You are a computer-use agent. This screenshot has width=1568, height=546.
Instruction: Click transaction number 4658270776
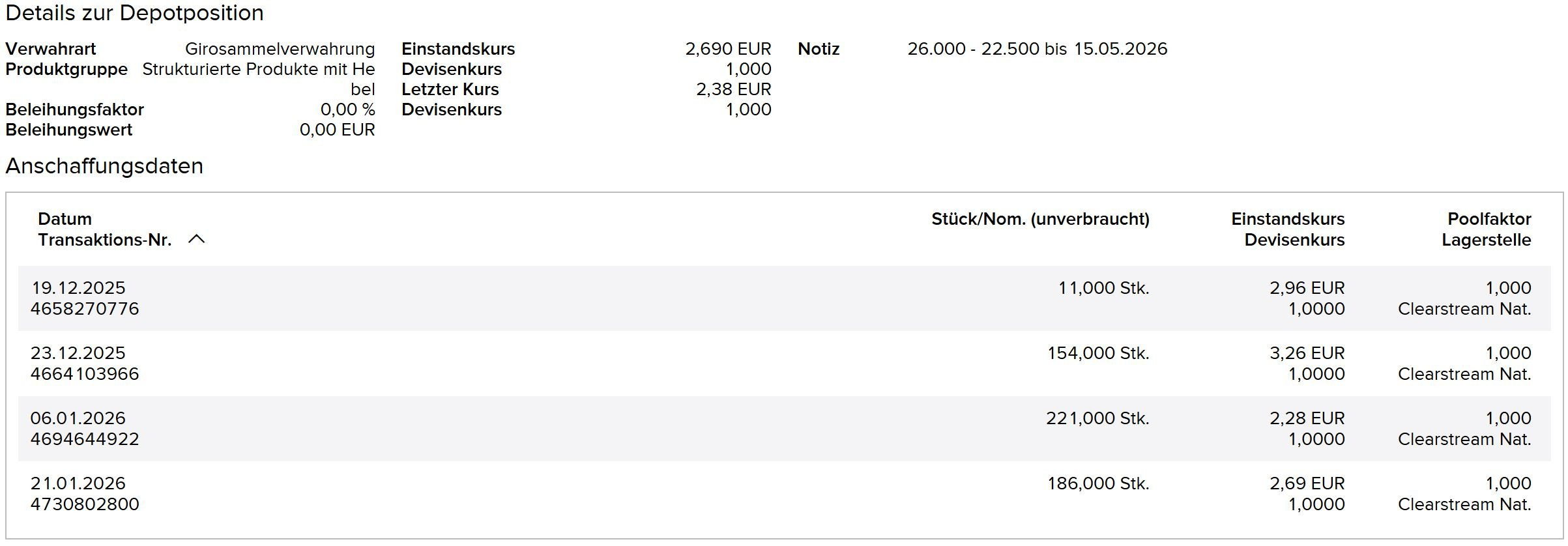coord(85,309)
